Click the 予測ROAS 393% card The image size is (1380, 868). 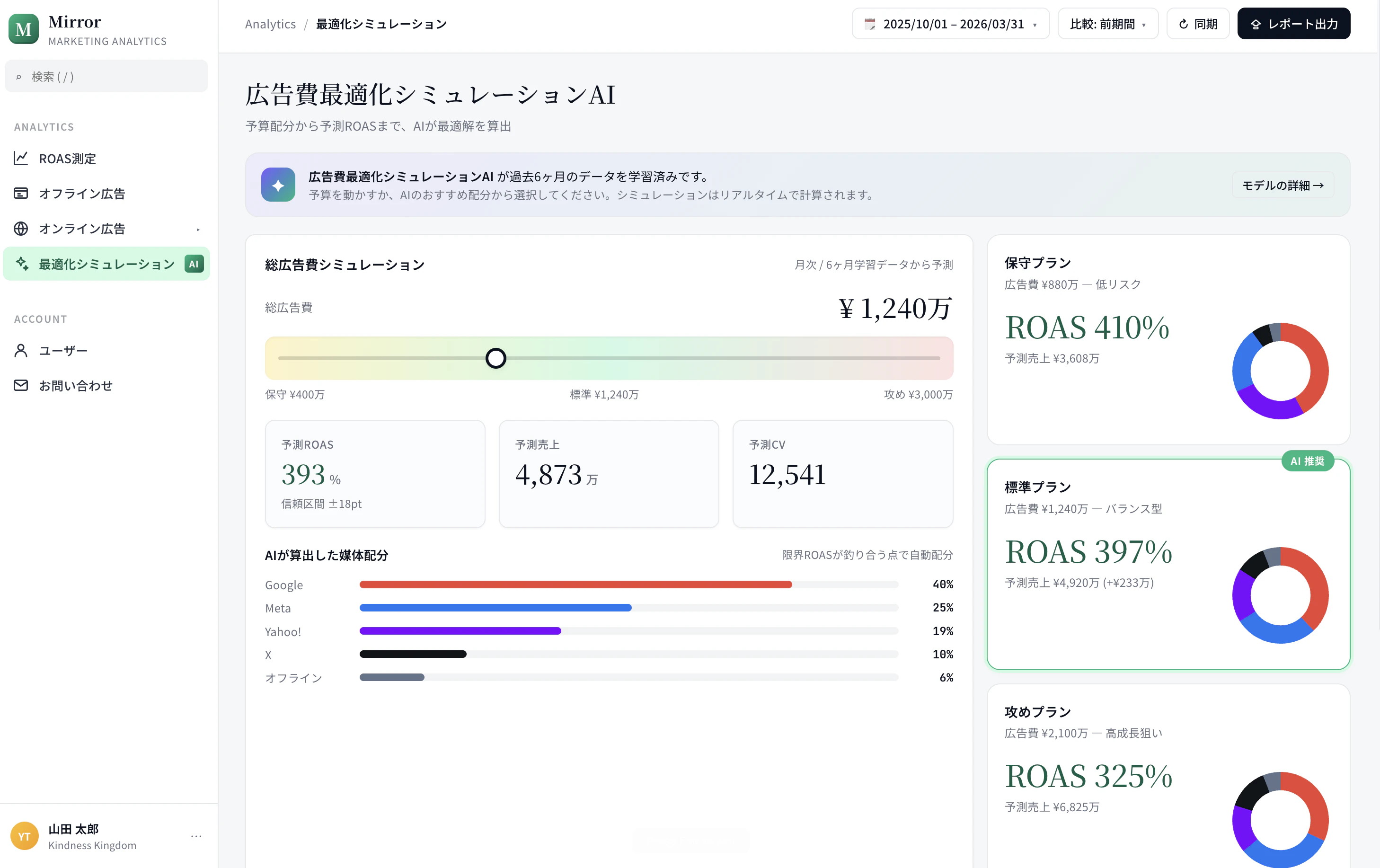(x=375, y=474)
